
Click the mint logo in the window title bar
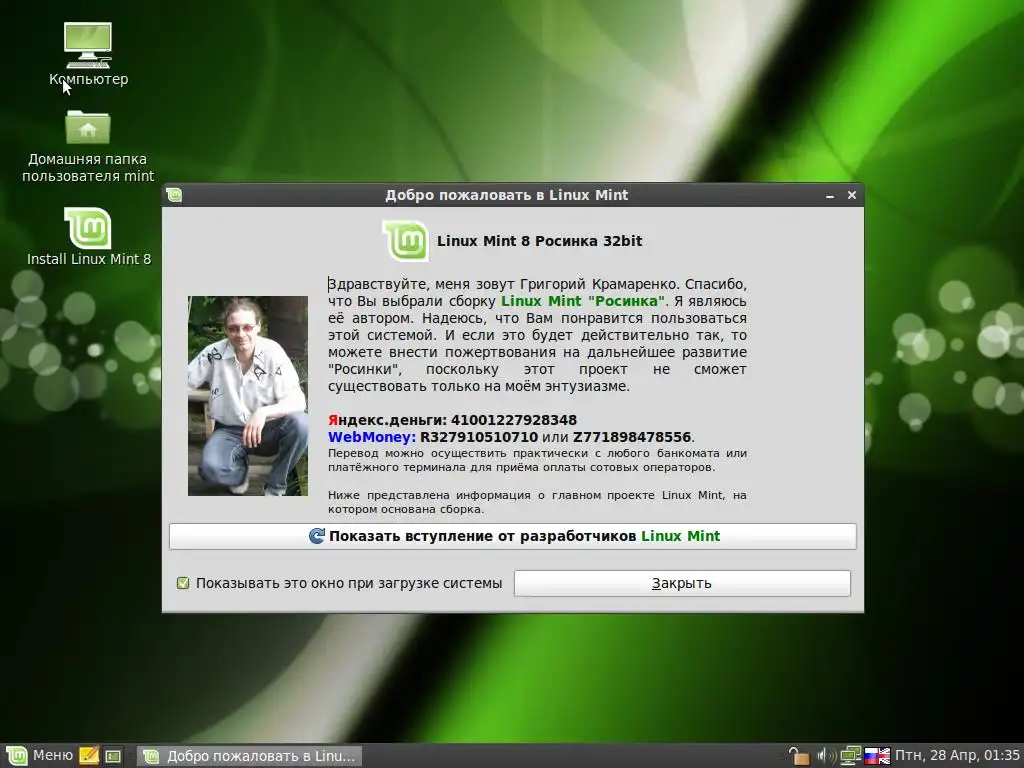[174, 195]
